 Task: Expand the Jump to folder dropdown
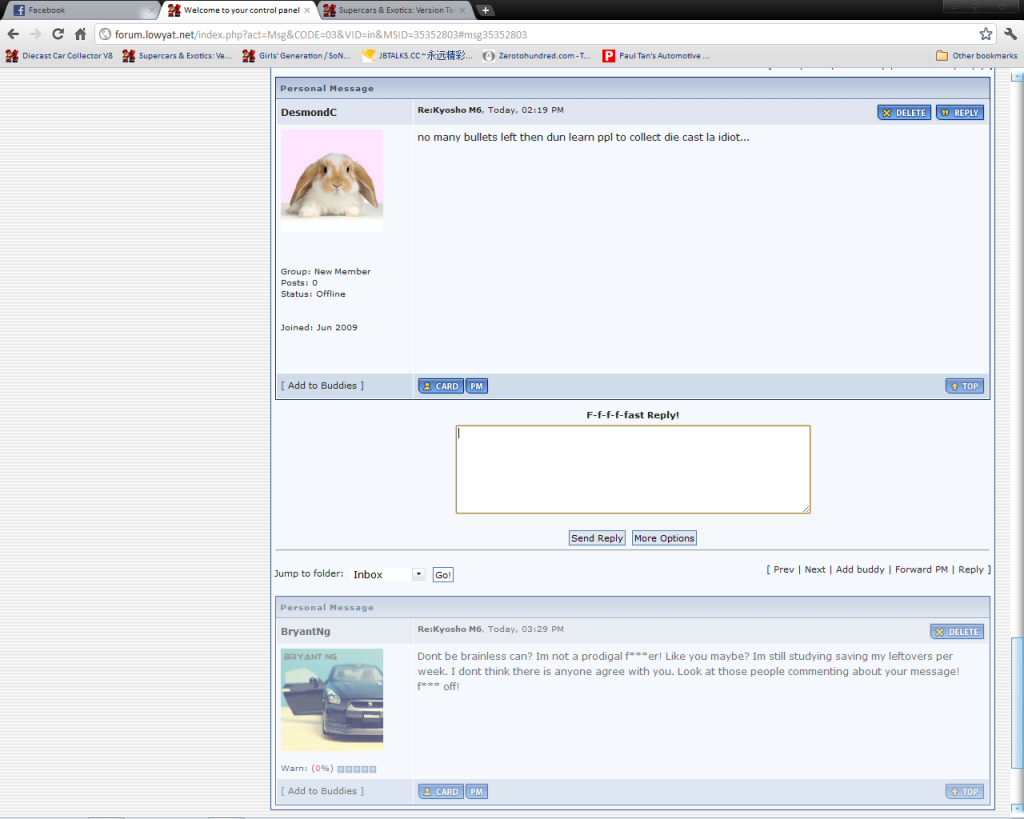click(418, 575)
